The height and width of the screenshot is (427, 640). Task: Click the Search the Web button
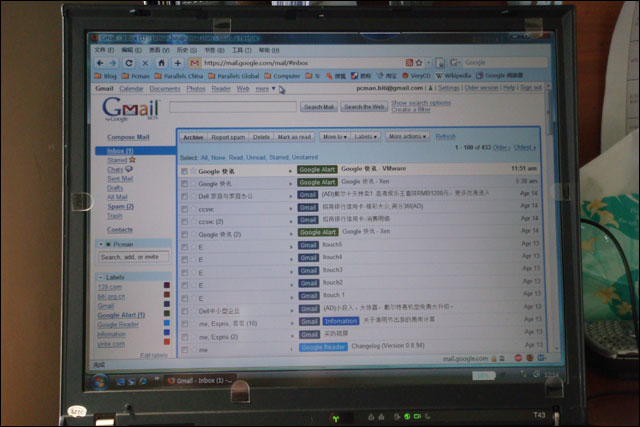click(364, 107)
